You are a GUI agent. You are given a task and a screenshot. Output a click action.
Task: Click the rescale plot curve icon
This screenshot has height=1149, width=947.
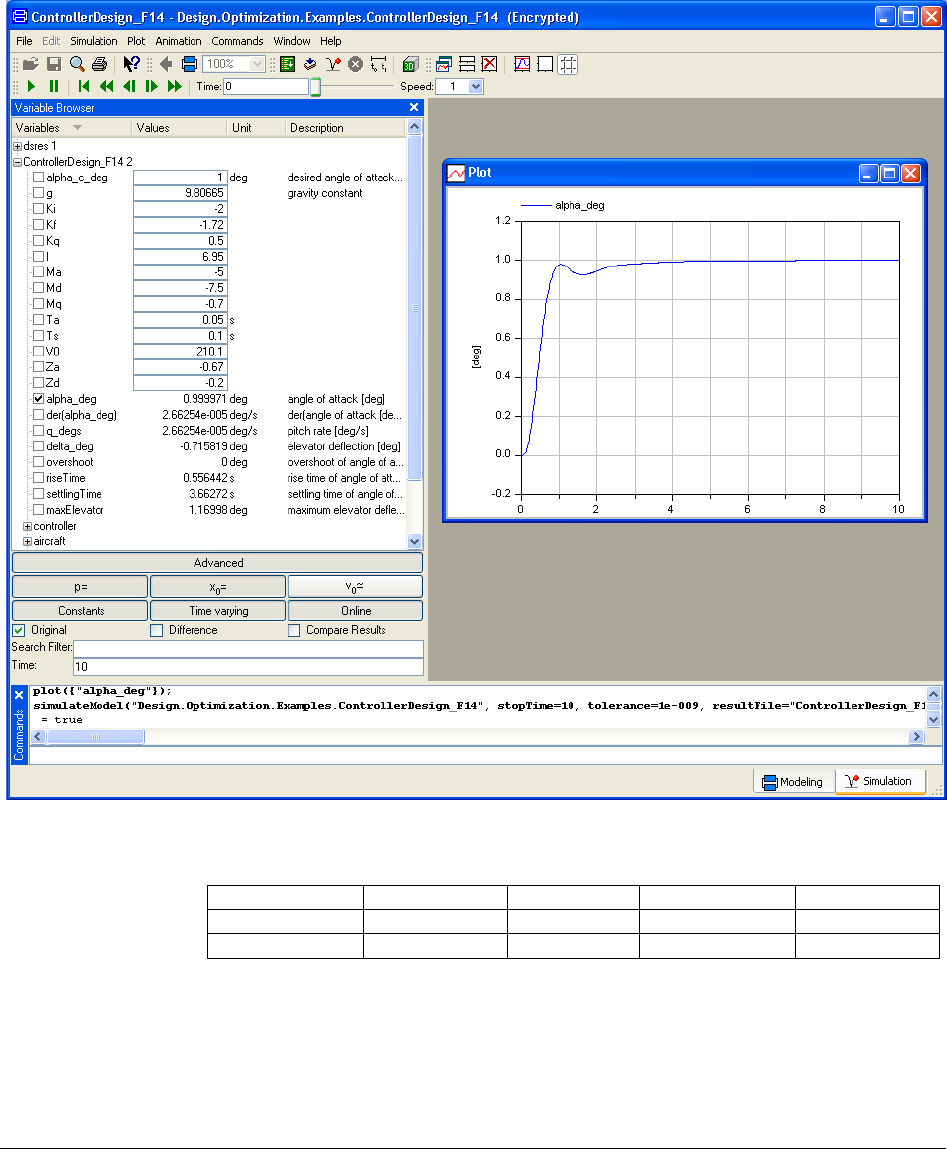(522, 64)
